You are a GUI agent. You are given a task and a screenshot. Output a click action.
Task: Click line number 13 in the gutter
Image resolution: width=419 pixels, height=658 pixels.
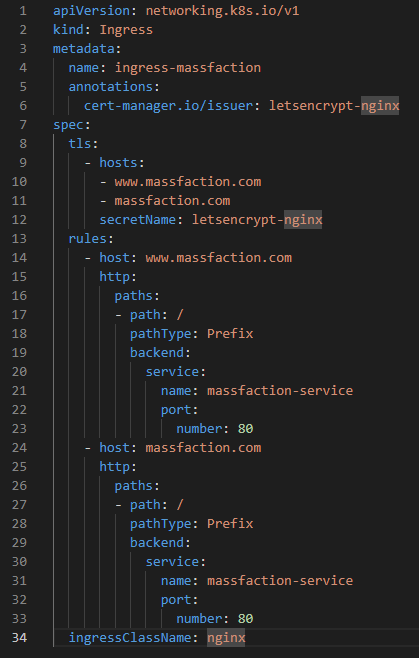[x=19, y=239]
